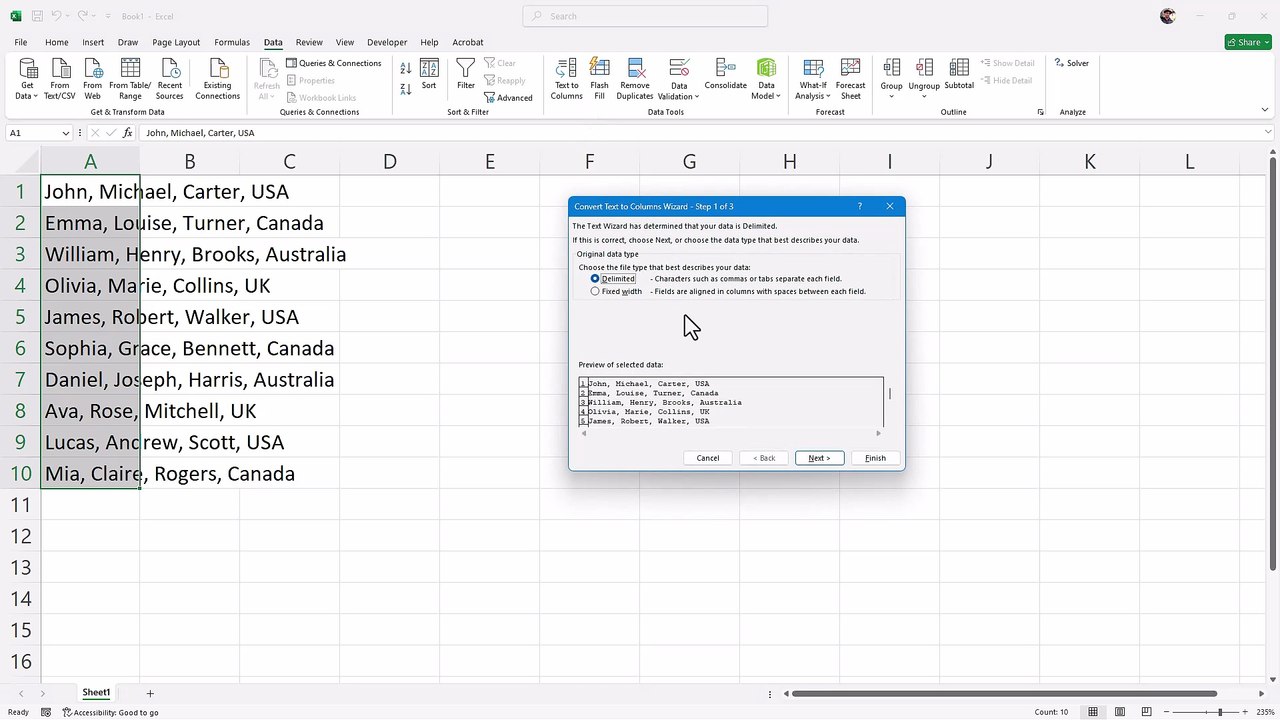Viewport: 1280px width, 720px height.
Task: Click the 235% zoom level
Action: (1266, 712)
